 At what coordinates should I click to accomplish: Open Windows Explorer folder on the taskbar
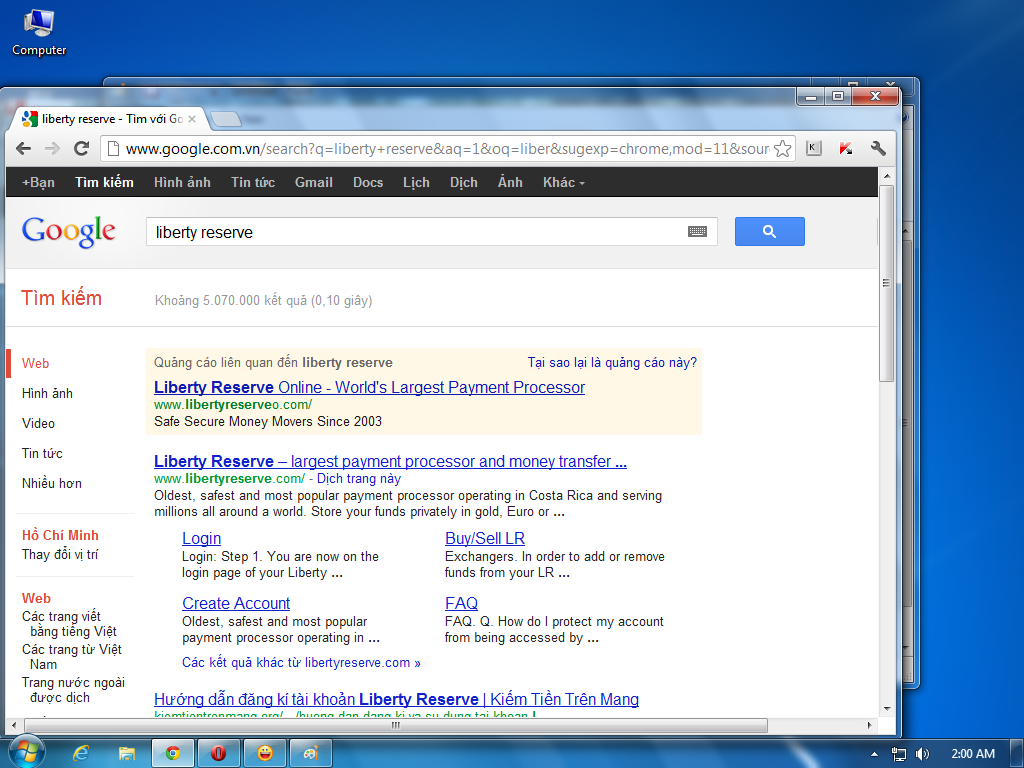(x=127, y=754)
